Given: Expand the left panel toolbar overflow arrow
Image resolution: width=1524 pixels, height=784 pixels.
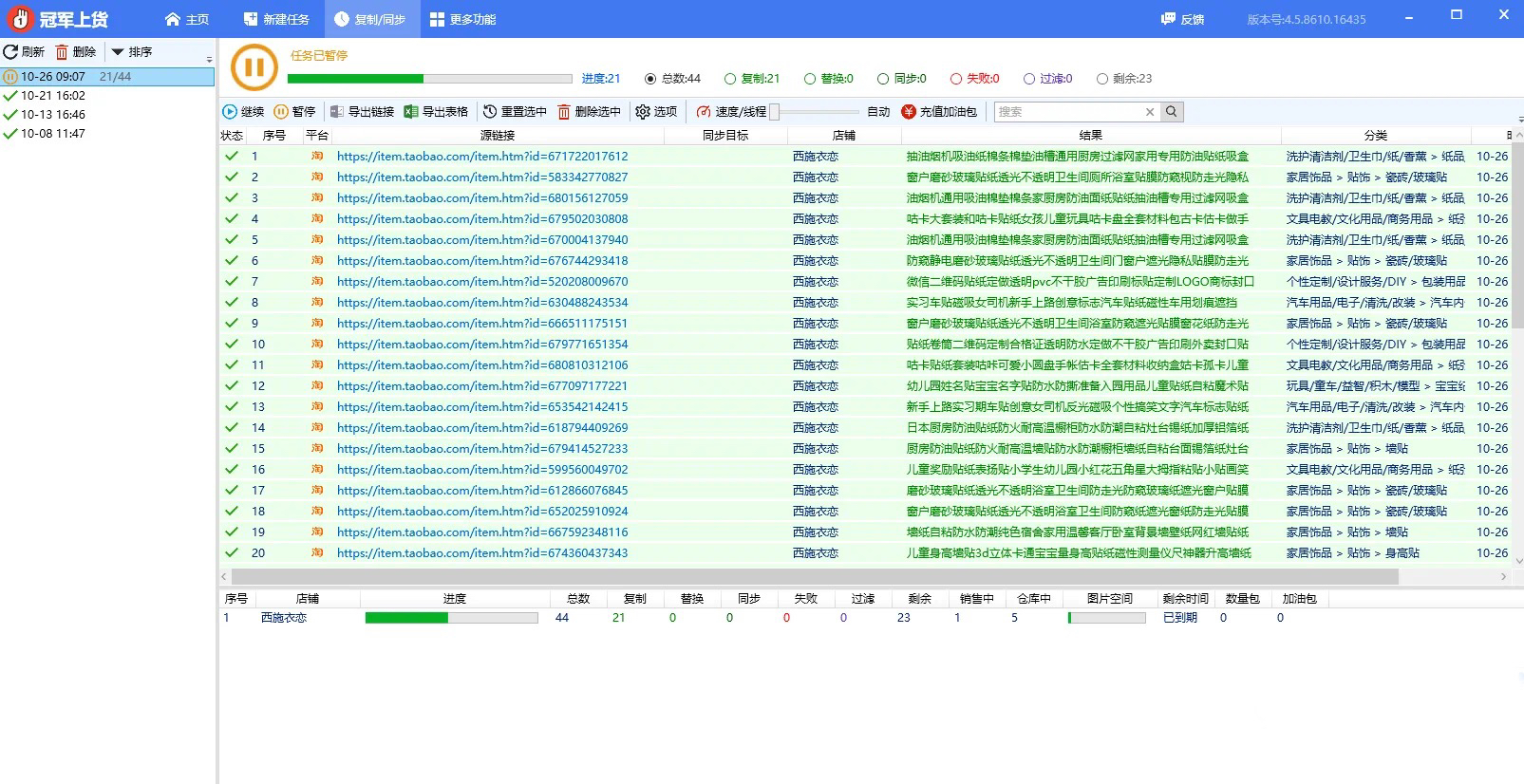Looking at the screenshot, I should 210,59.
